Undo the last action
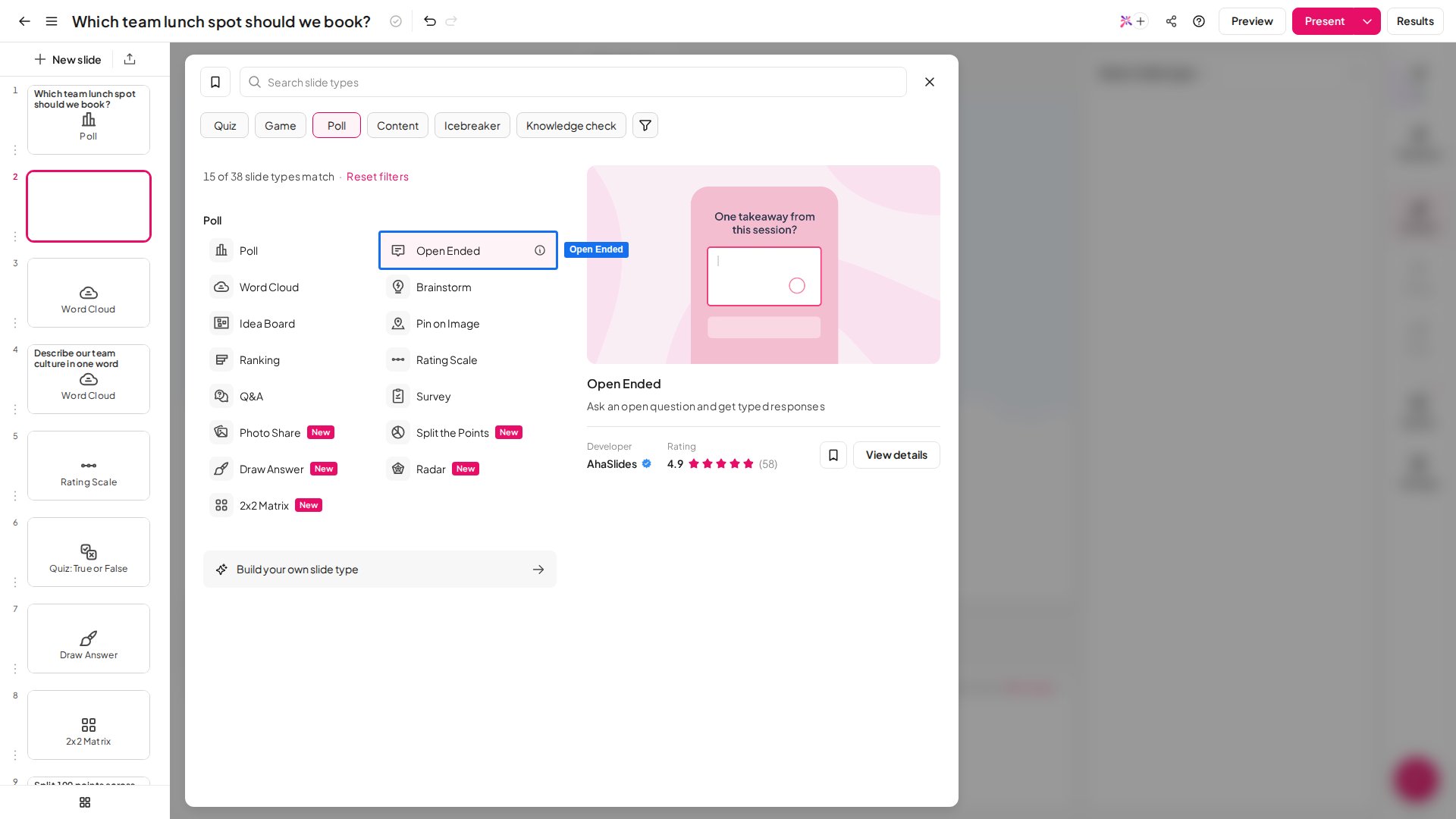This screenshot has width=1456, height=819. [430, 21]
